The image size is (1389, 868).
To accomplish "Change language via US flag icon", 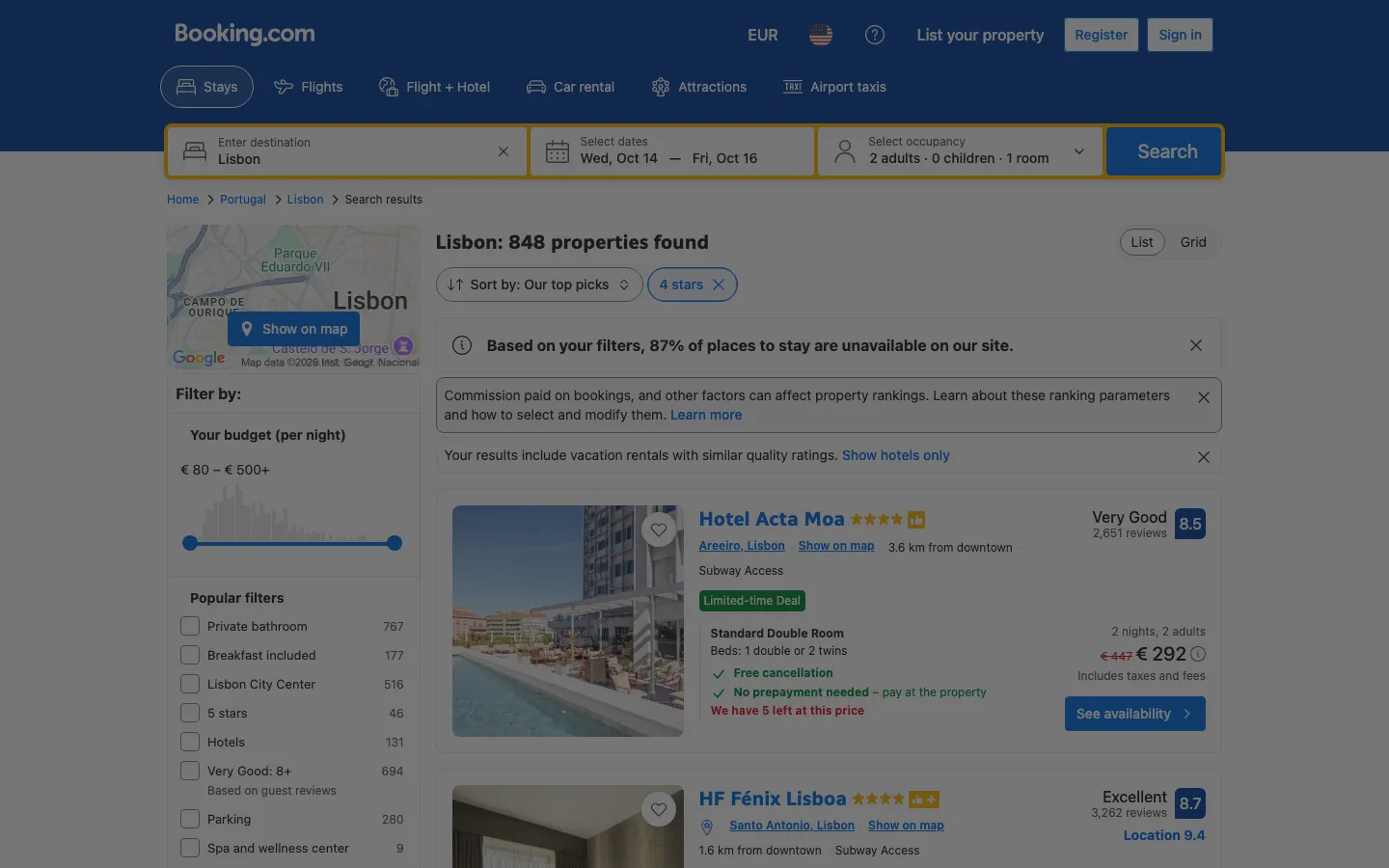I will coord(821,35).
